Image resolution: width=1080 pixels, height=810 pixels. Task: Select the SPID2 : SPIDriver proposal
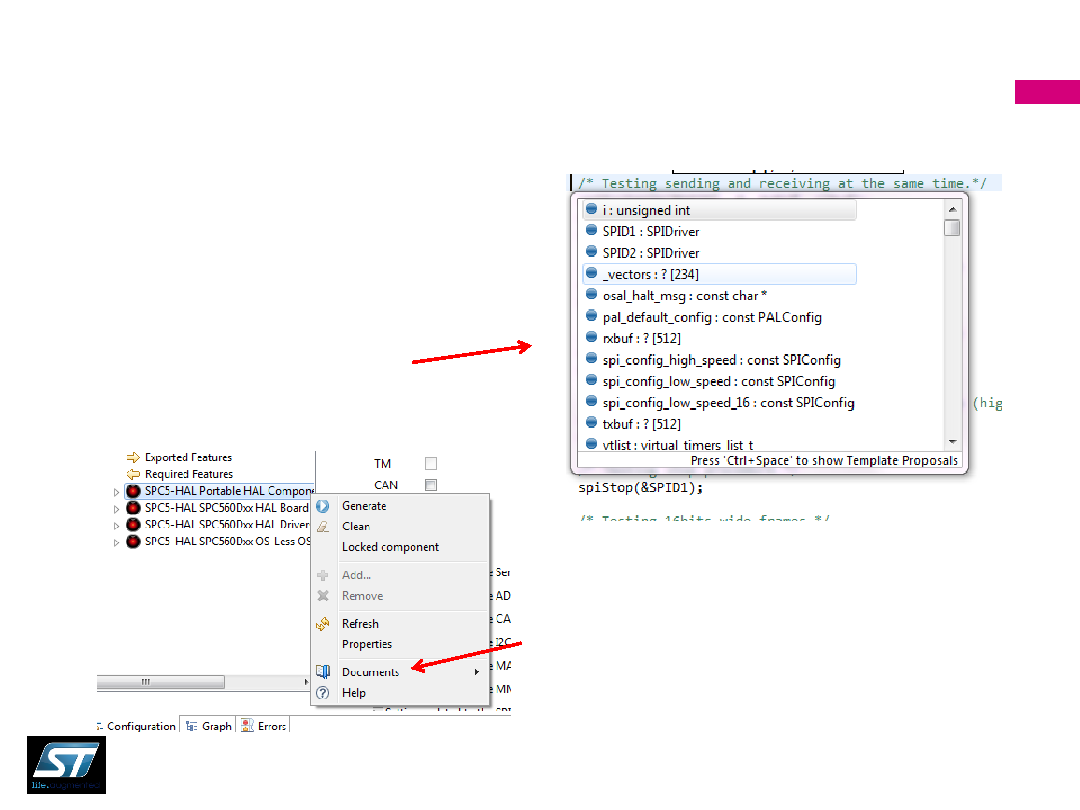(x=720, y=253)
